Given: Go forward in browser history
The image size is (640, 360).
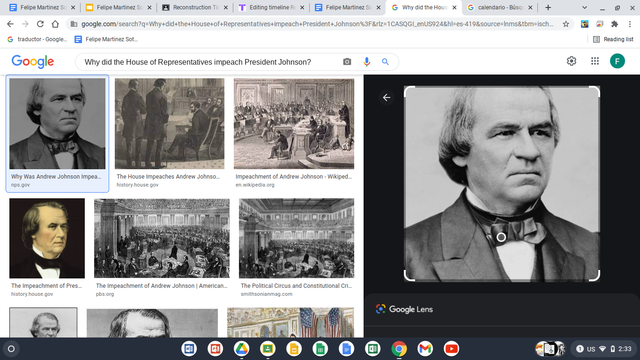Looking at the screenshot, I should pos(25,24).
